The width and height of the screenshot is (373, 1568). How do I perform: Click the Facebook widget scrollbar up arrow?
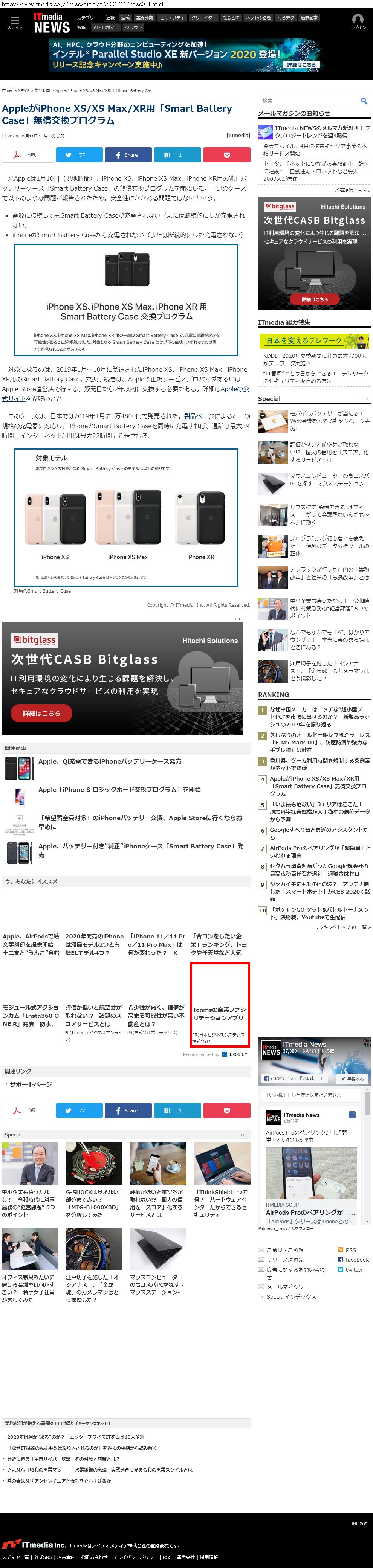click(367, 1089)
